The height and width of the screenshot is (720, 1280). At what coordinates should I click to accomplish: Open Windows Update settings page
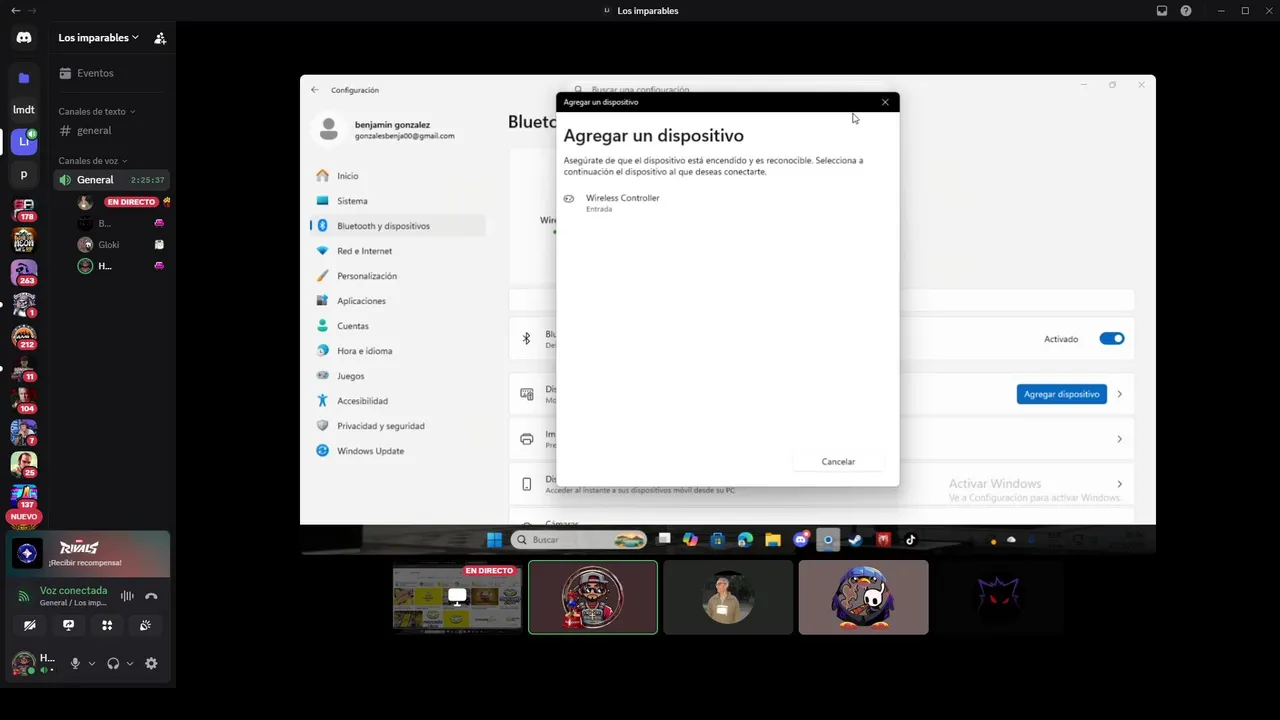[x=398, y=451]
